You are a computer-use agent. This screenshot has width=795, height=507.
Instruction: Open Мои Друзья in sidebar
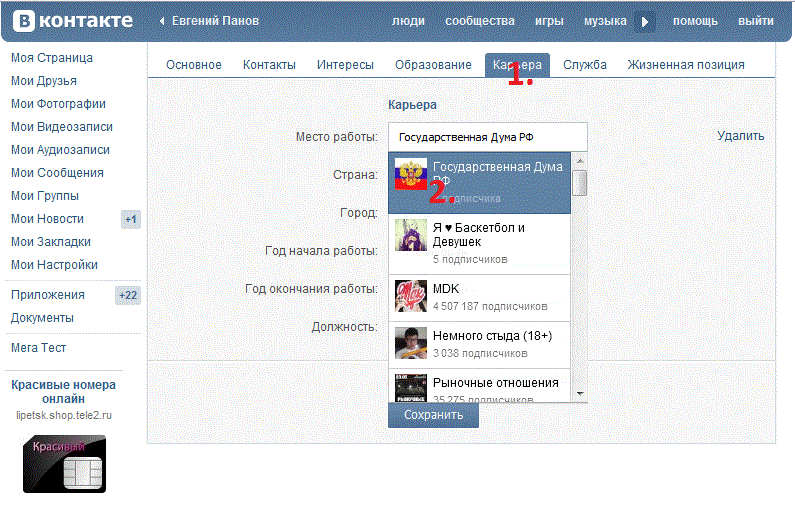[44, 81]
